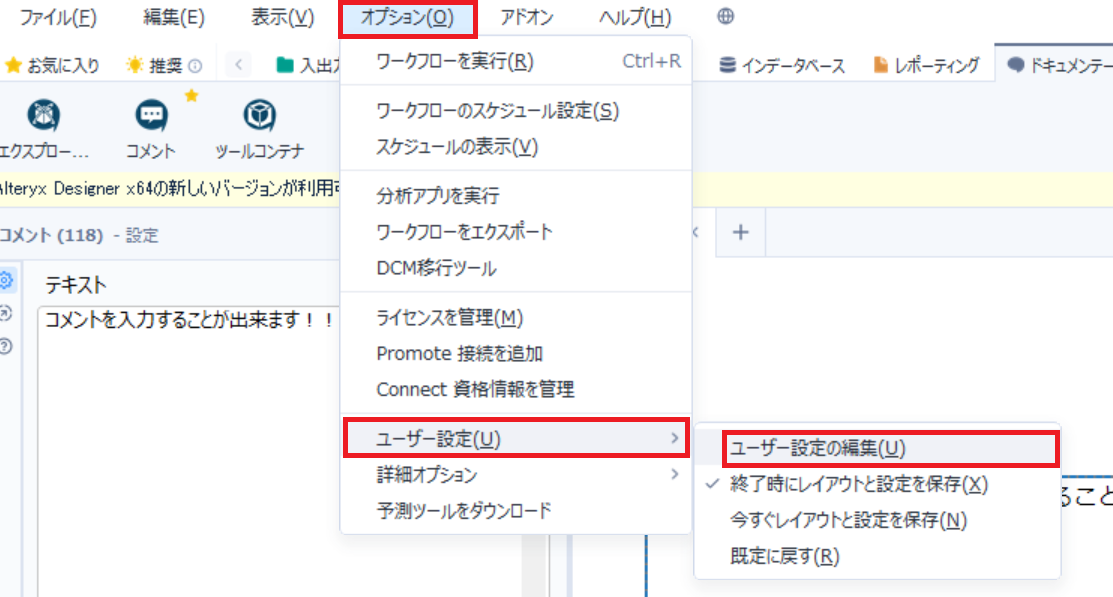Viewport: 1113px width, 597px height.
Task: Open the navigation side icon below the gear
Action: [6, 313]
